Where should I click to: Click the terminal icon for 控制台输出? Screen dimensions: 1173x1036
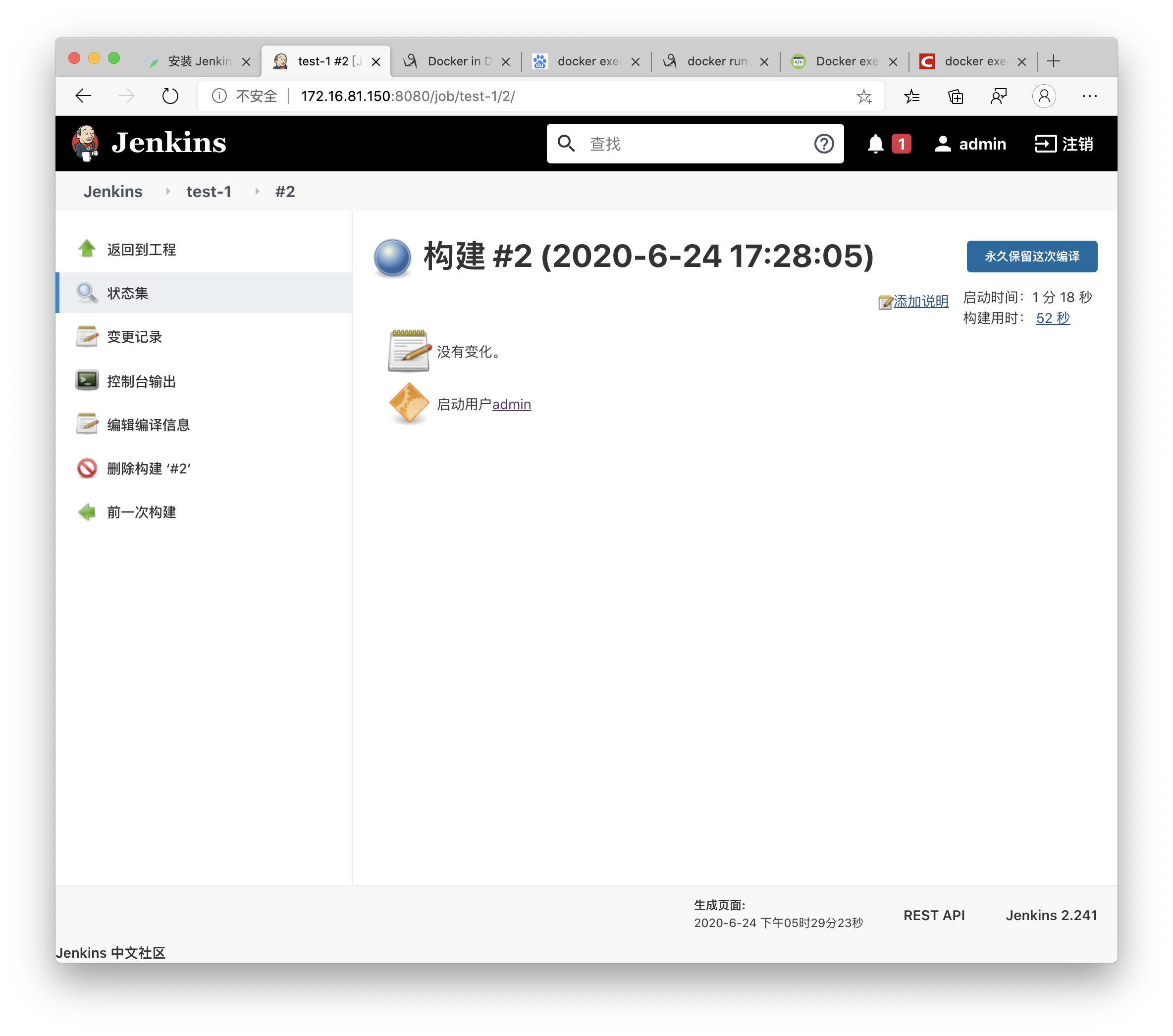click(87, 380)
